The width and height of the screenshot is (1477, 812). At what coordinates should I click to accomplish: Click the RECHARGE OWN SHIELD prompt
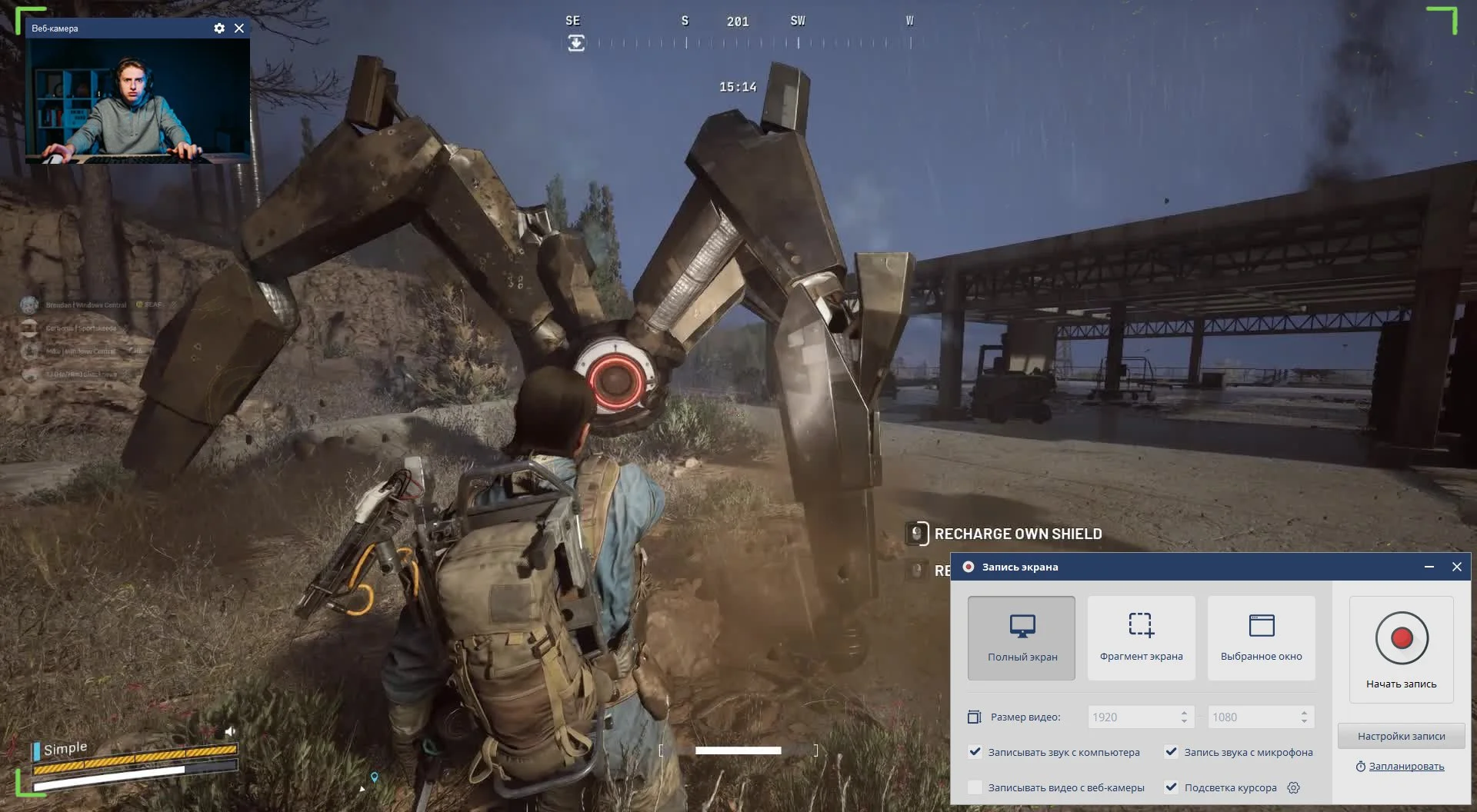coord(1005,534)
